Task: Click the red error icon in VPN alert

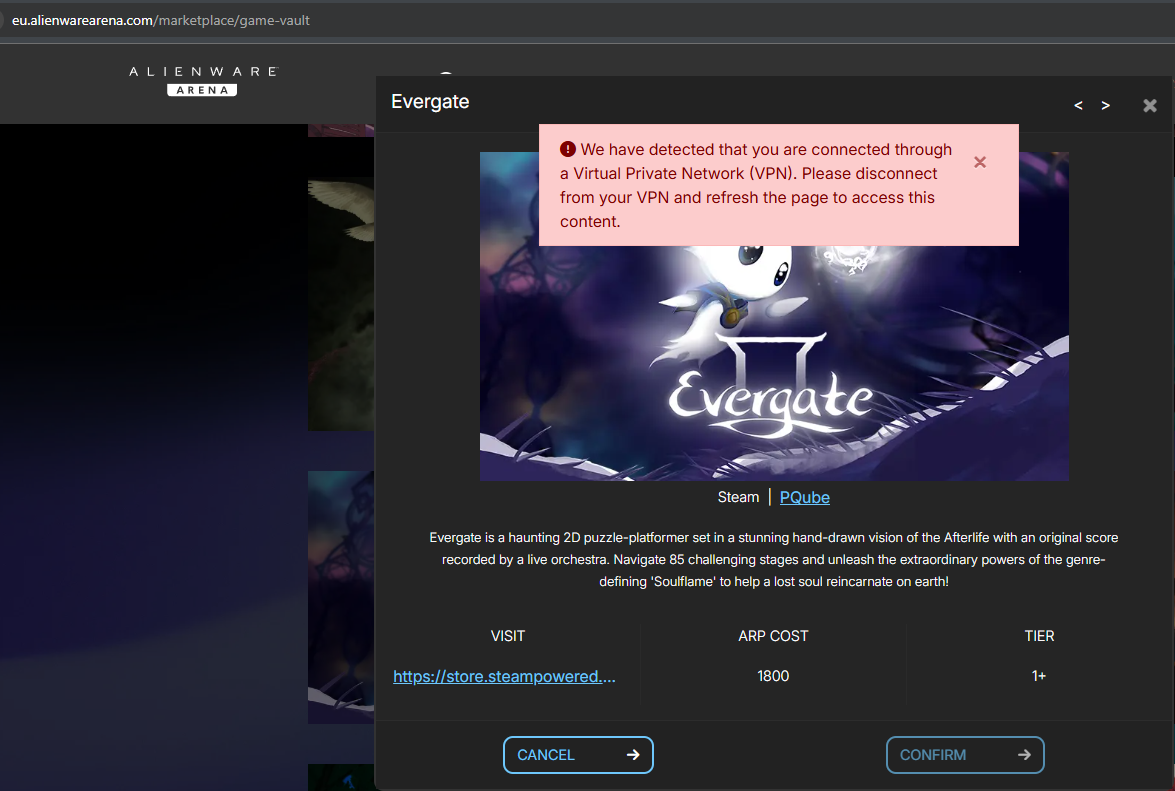Action: click(x=568, y=150)
